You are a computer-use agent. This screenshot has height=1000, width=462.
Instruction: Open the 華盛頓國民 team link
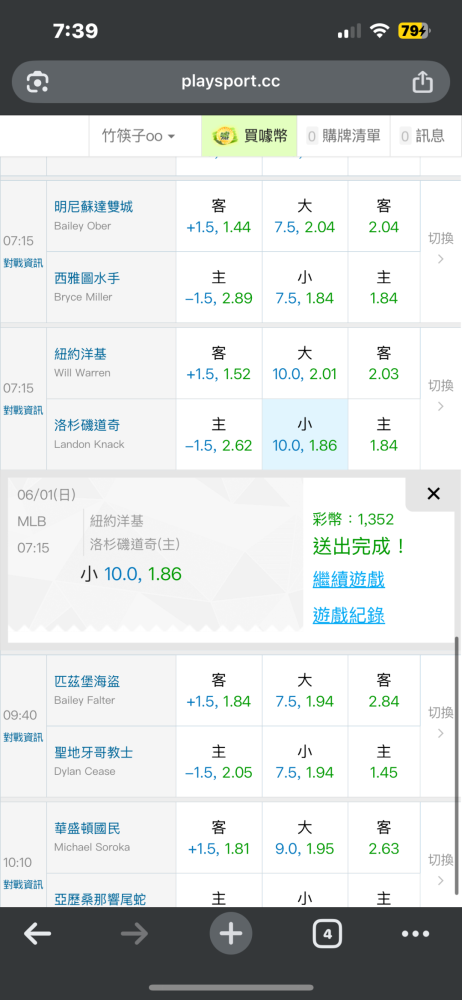(x=87, y=828)
